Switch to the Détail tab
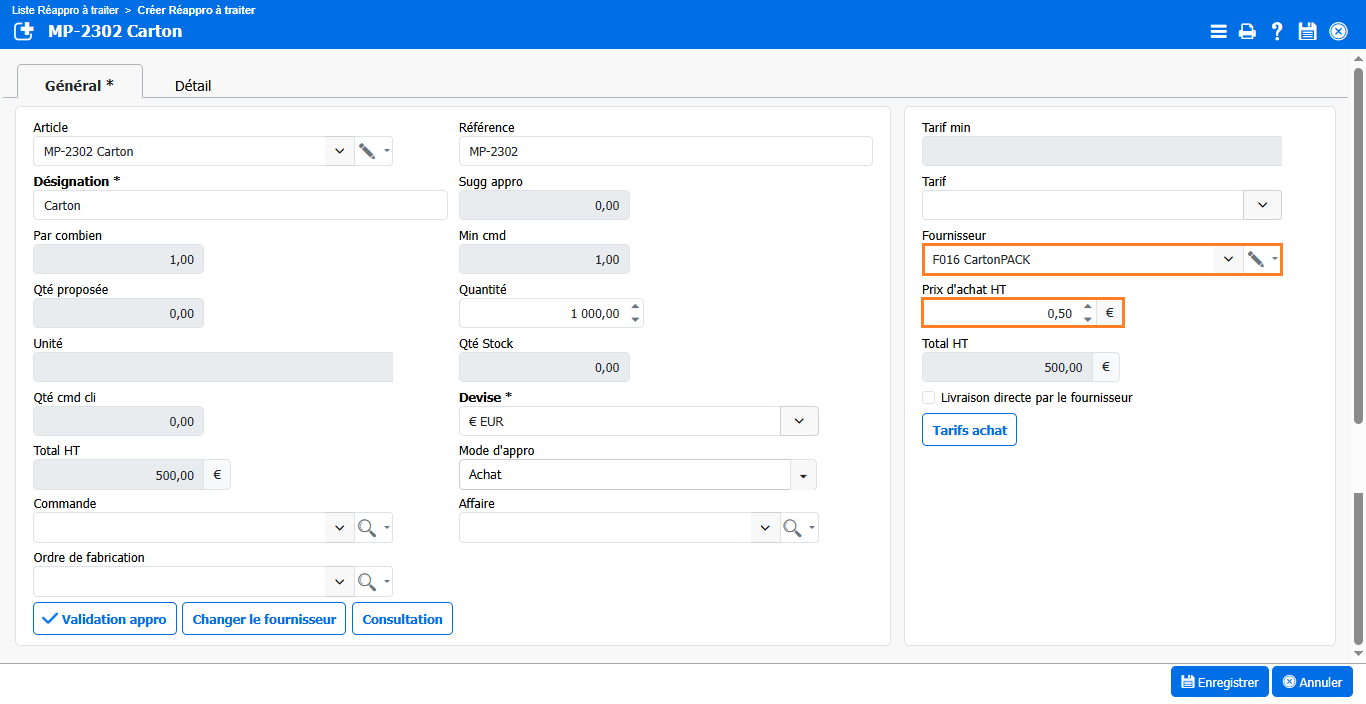The width and height of the screenshot is (1366, 704). [x=193, y=86]
